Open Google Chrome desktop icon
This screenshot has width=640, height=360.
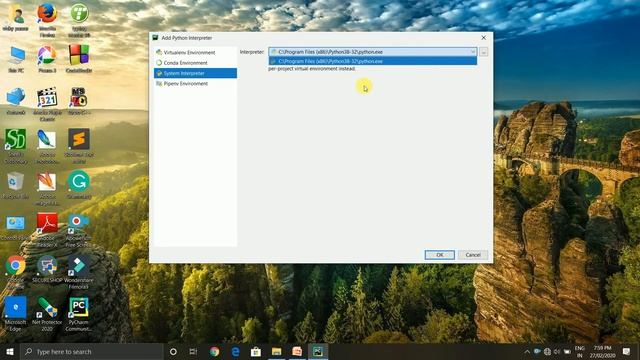click(x=16, y=272)
